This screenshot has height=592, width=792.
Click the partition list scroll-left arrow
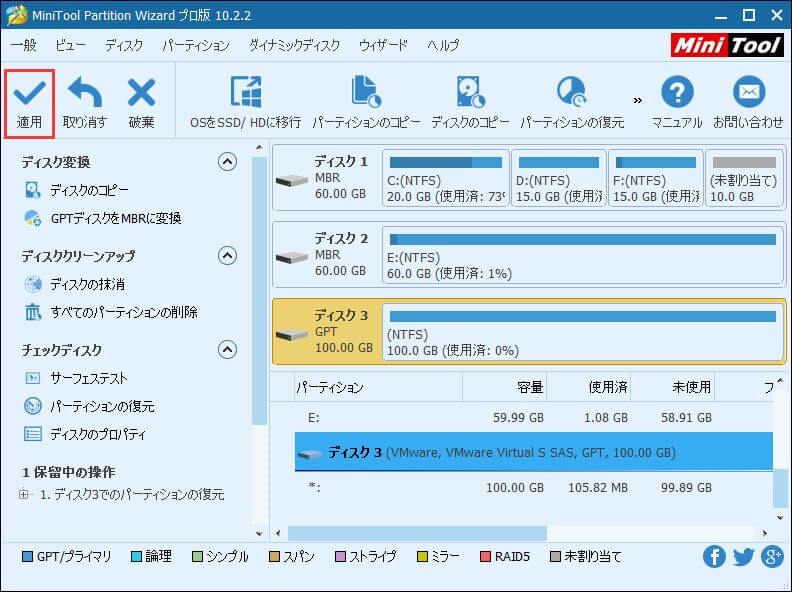(278, 533)
